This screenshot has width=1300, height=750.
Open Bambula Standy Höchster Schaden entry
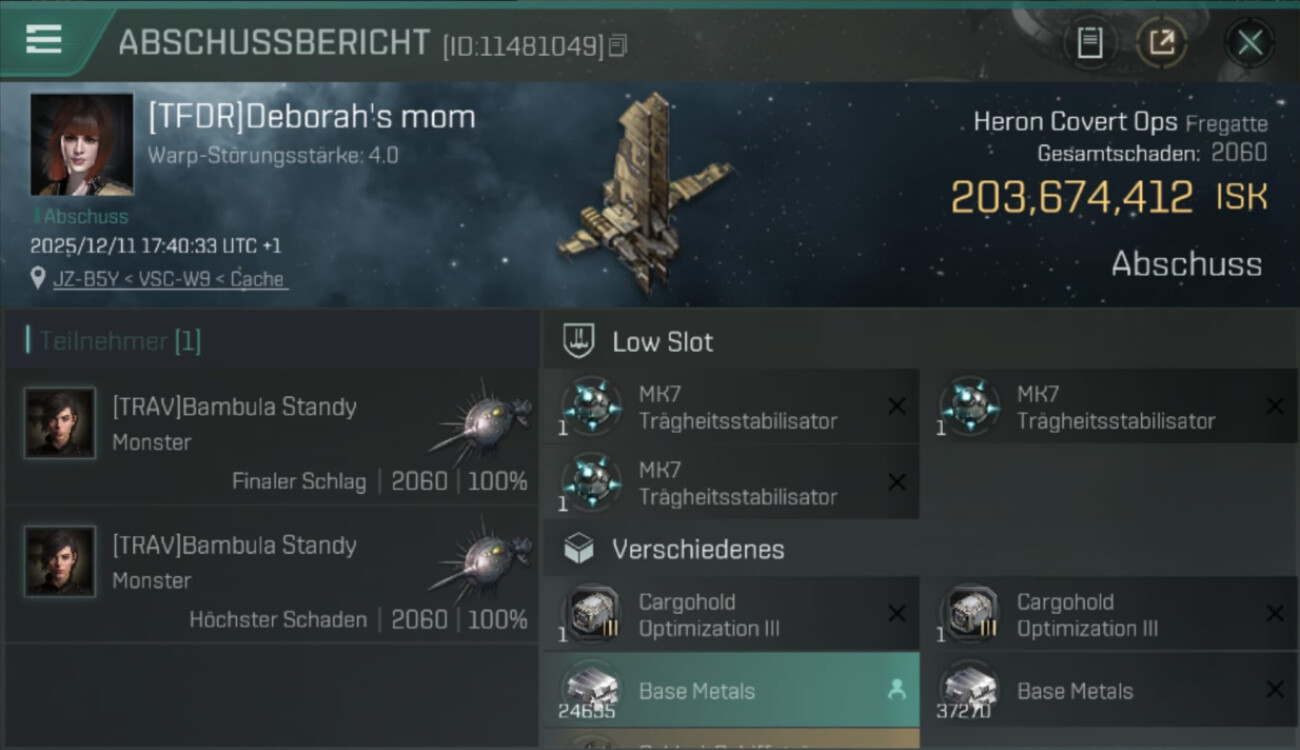point(272,574)
